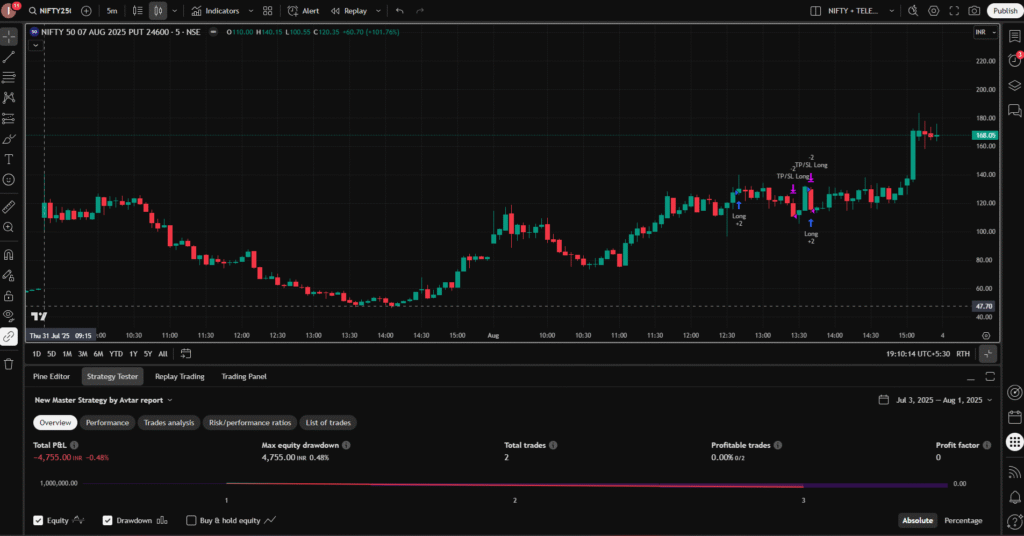This screenshot has height=536, width=1024.
Task: Switch to Percentage view
Action: point(963,520)
